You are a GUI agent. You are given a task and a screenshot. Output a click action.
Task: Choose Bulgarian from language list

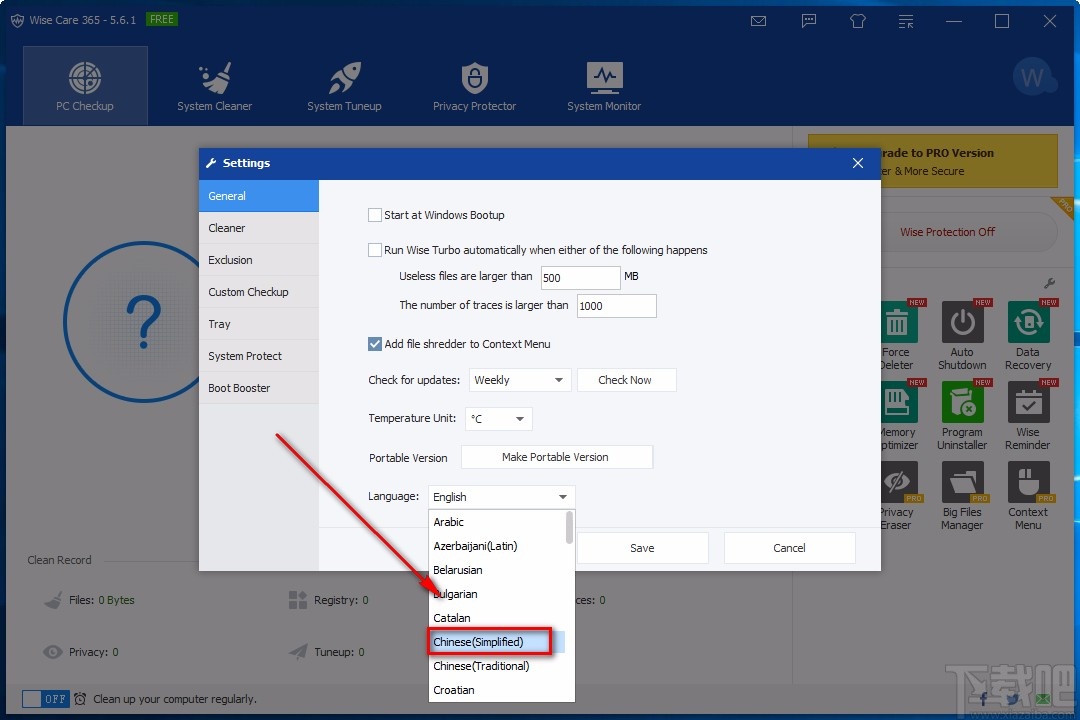click(497, 594)
